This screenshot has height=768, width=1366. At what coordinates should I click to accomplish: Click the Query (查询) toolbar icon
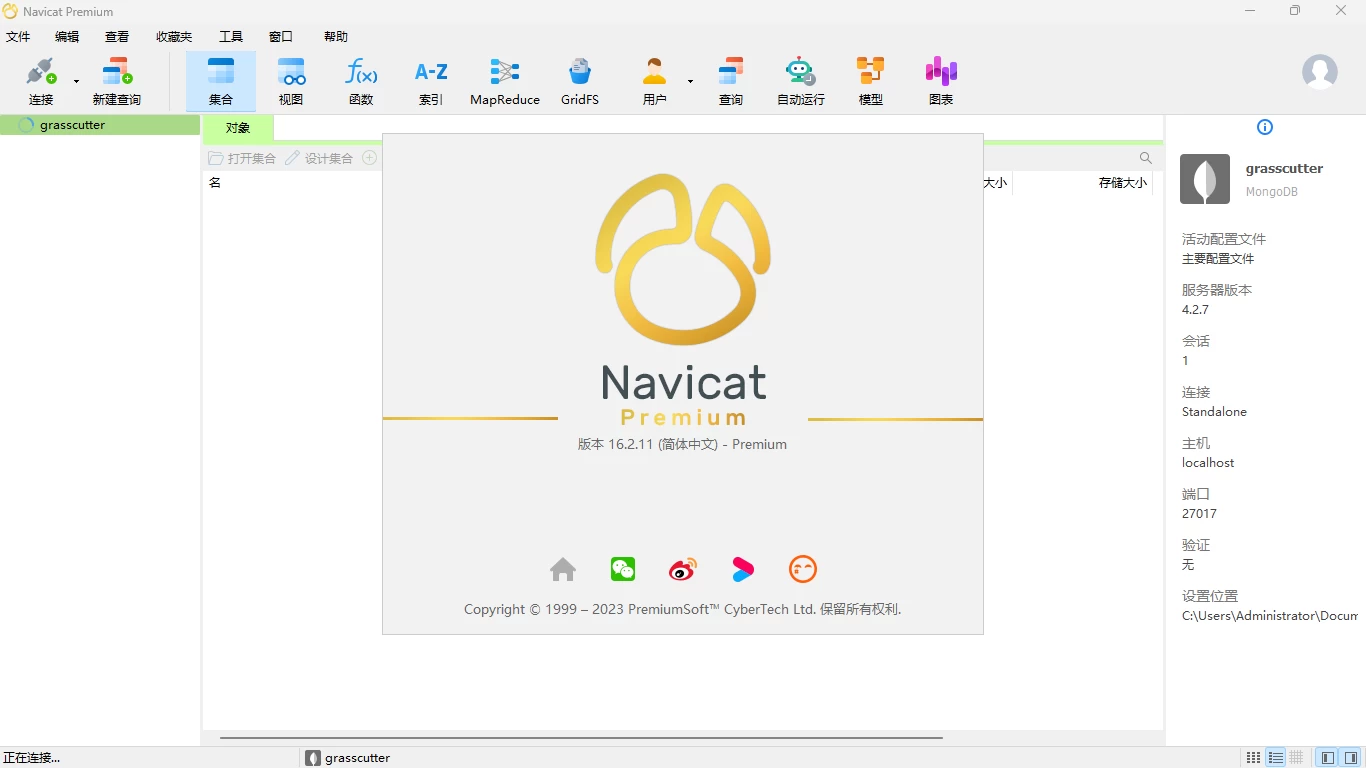(731, 81)
